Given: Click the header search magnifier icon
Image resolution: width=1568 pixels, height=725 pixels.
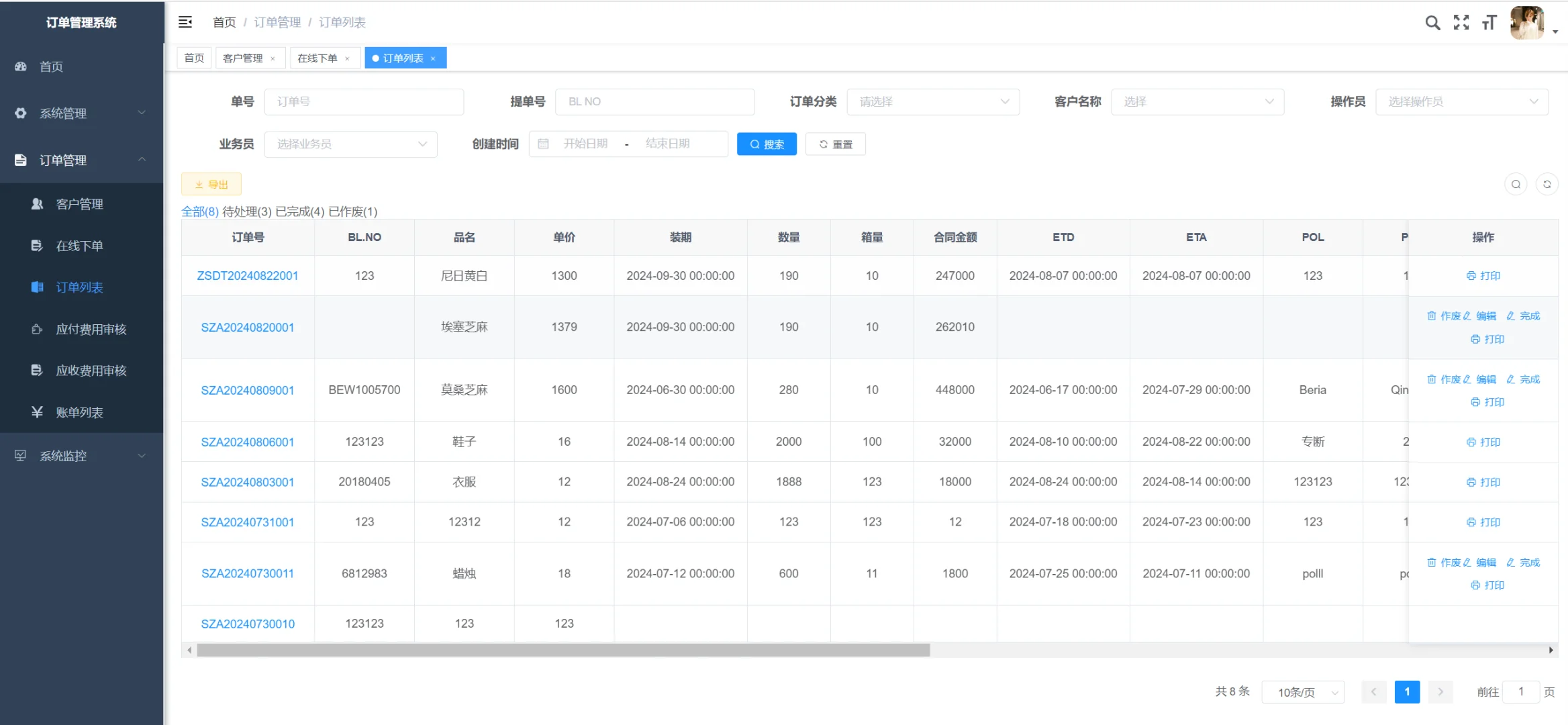Looking at the screenshot, I should (1432, 23).
